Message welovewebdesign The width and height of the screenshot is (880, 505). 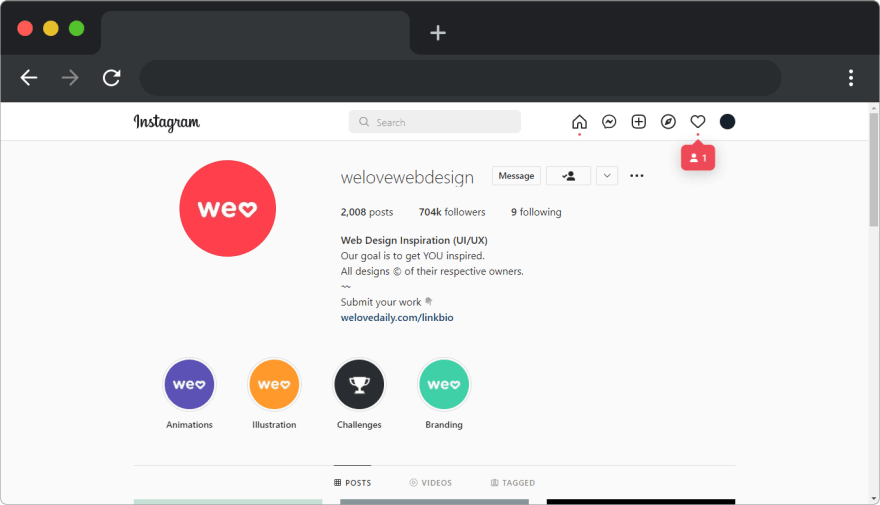tap(516, 176)
